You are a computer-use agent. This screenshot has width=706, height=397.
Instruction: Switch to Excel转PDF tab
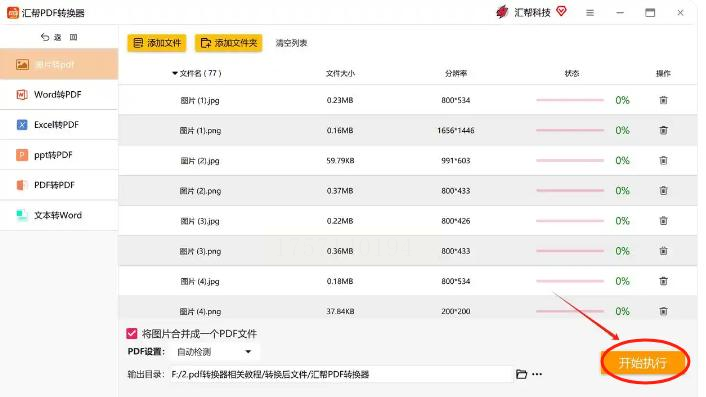pyautogui.click(x=59, y=125)
